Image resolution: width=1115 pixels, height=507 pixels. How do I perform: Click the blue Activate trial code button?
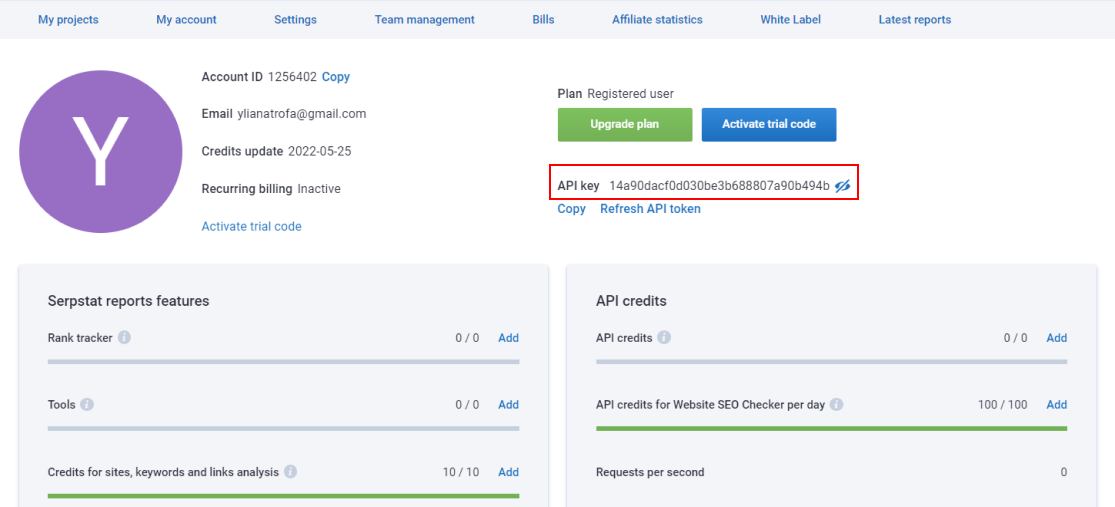pos(769,124)
